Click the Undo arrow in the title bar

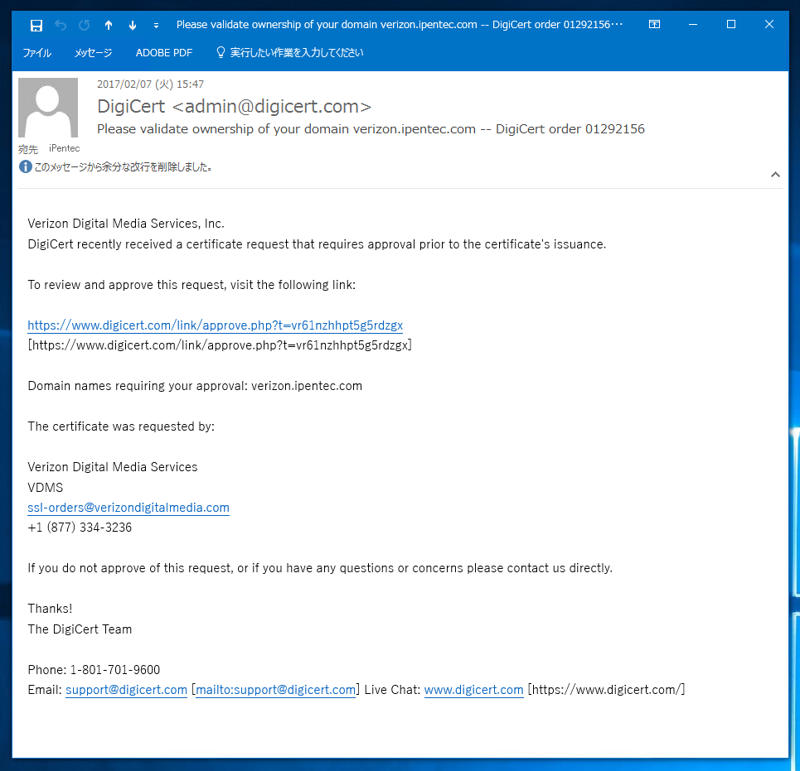click(61, 25)
